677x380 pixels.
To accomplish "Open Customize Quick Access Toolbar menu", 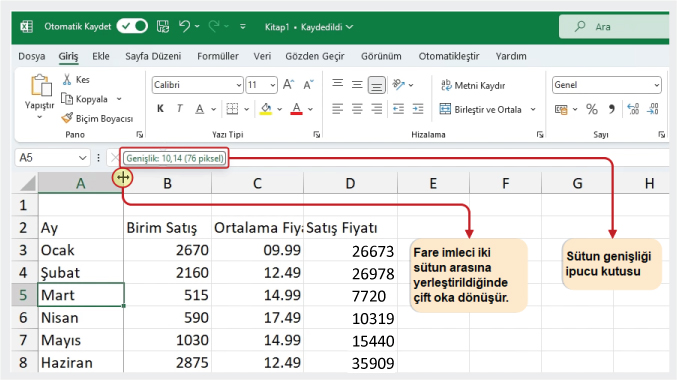I will 243,26.
